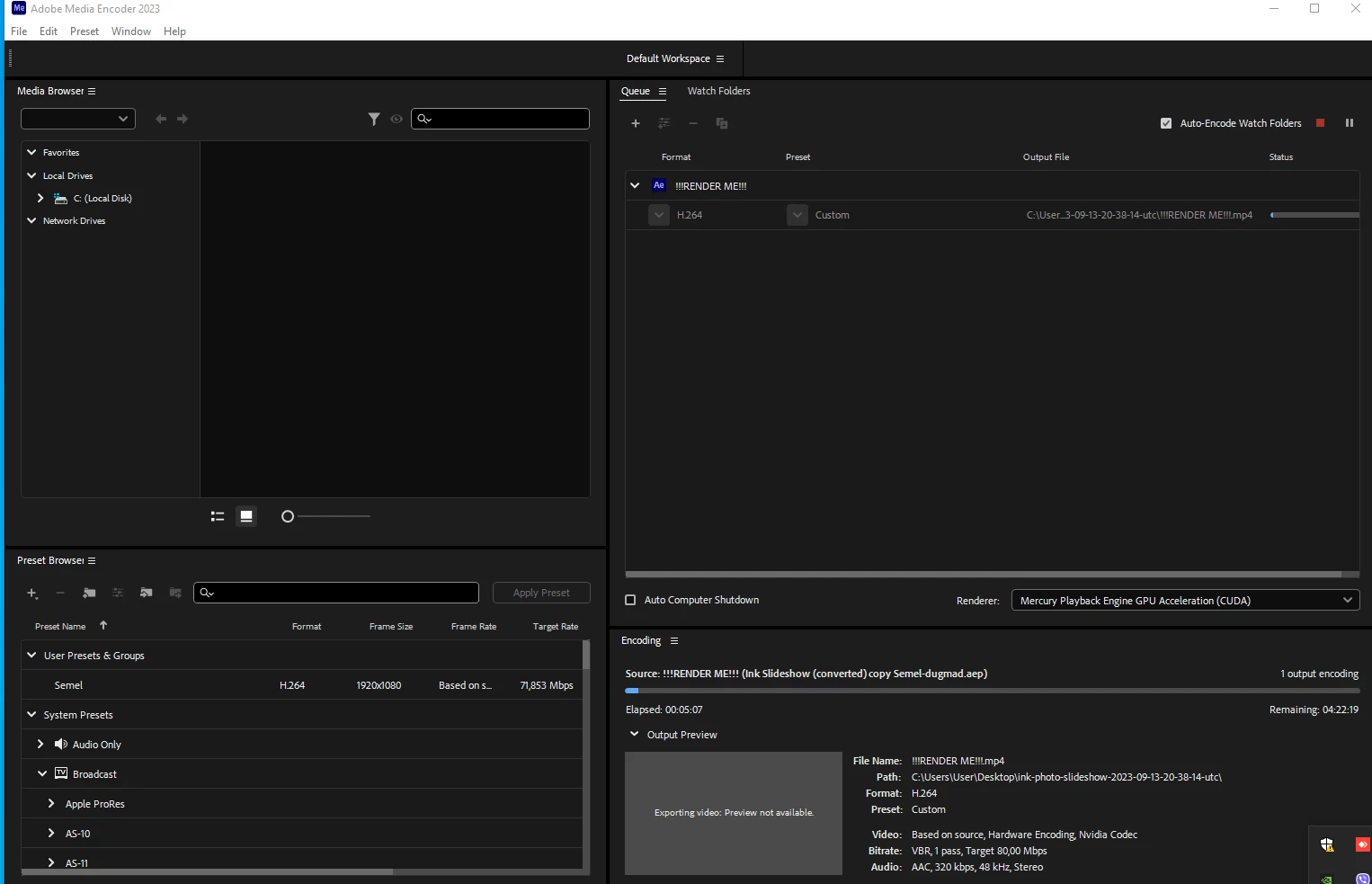Toggle the eye view icon in Media Browser
The height and width of the screenshot is (884, 1372).
point(396,119)
